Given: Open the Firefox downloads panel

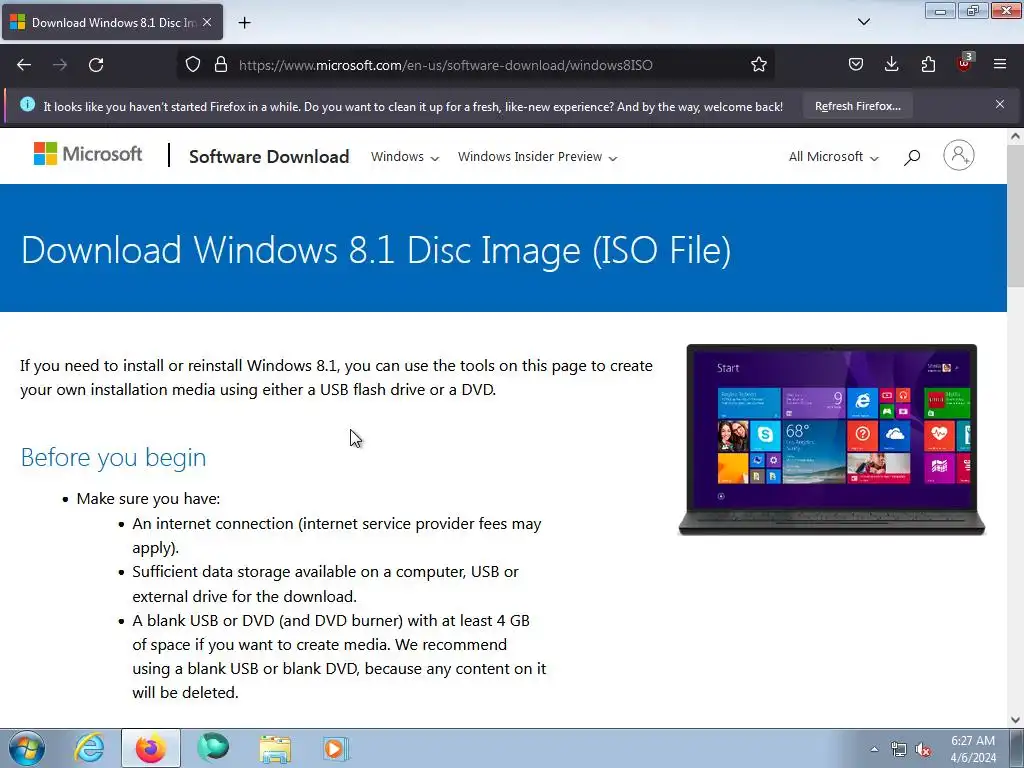Looking at the screenshot, I should (x=891, y=65).
